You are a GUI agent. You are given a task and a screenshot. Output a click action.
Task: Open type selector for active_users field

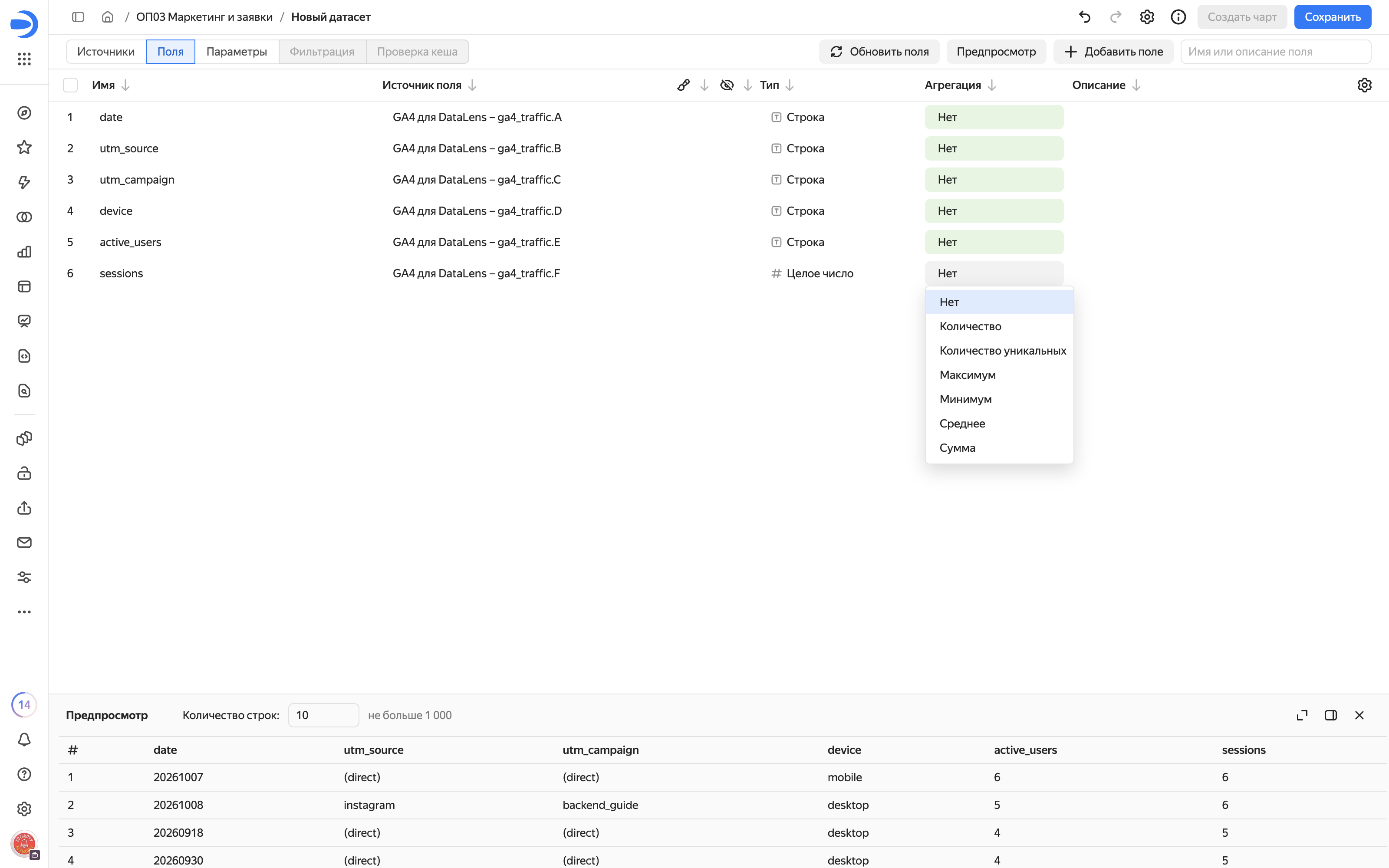click(798, 242)
